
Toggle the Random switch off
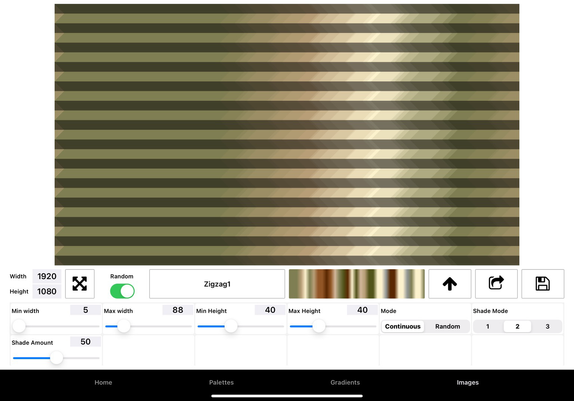pyautogui.click(x=122, y=292)
